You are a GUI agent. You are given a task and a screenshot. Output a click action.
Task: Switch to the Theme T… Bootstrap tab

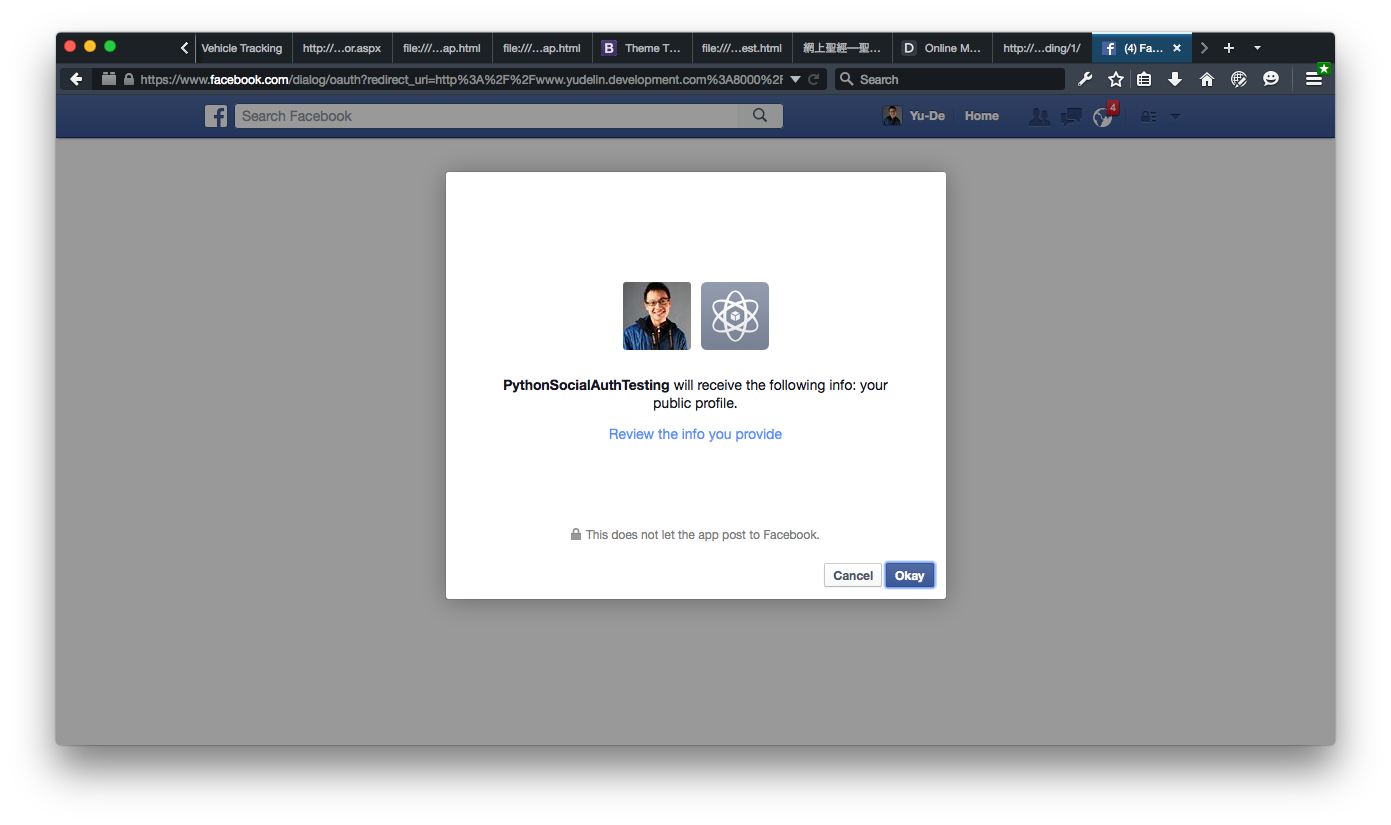tap(642, 48)
